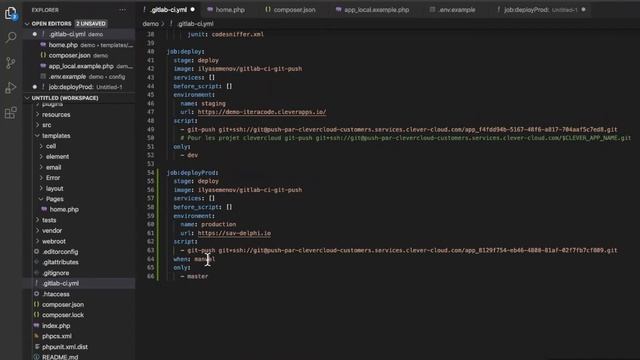
Task: Open .gitattributes file in explorer
Action: point(60,262)
